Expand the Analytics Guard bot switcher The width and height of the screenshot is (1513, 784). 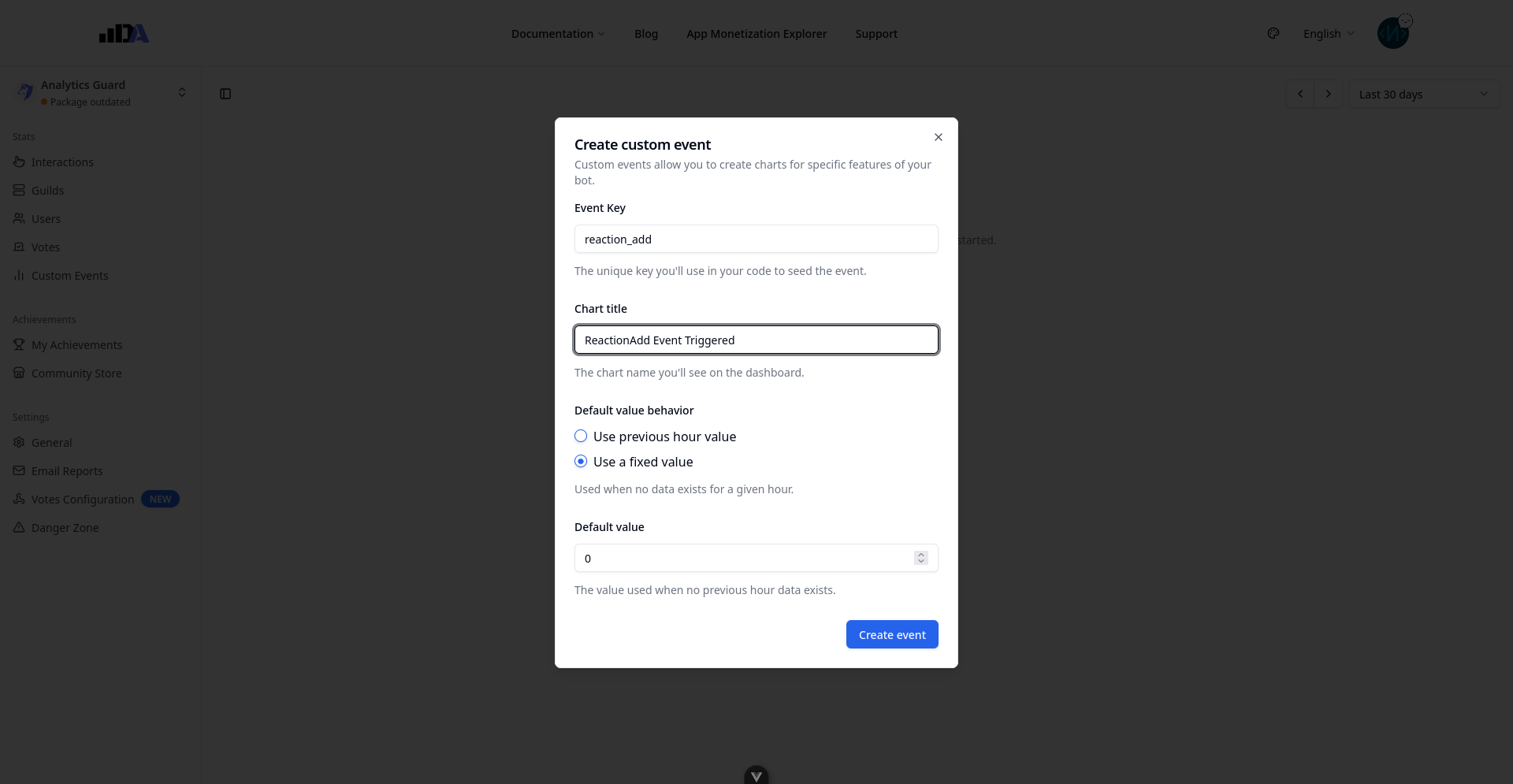(x=182, y=93)
